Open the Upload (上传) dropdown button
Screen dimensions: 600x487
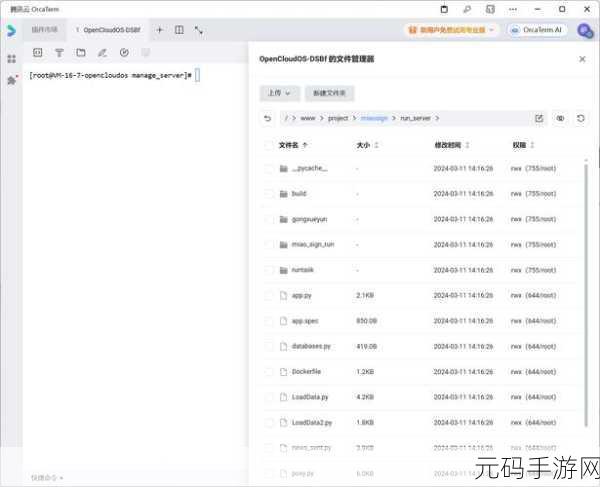[x=280, y=93]
